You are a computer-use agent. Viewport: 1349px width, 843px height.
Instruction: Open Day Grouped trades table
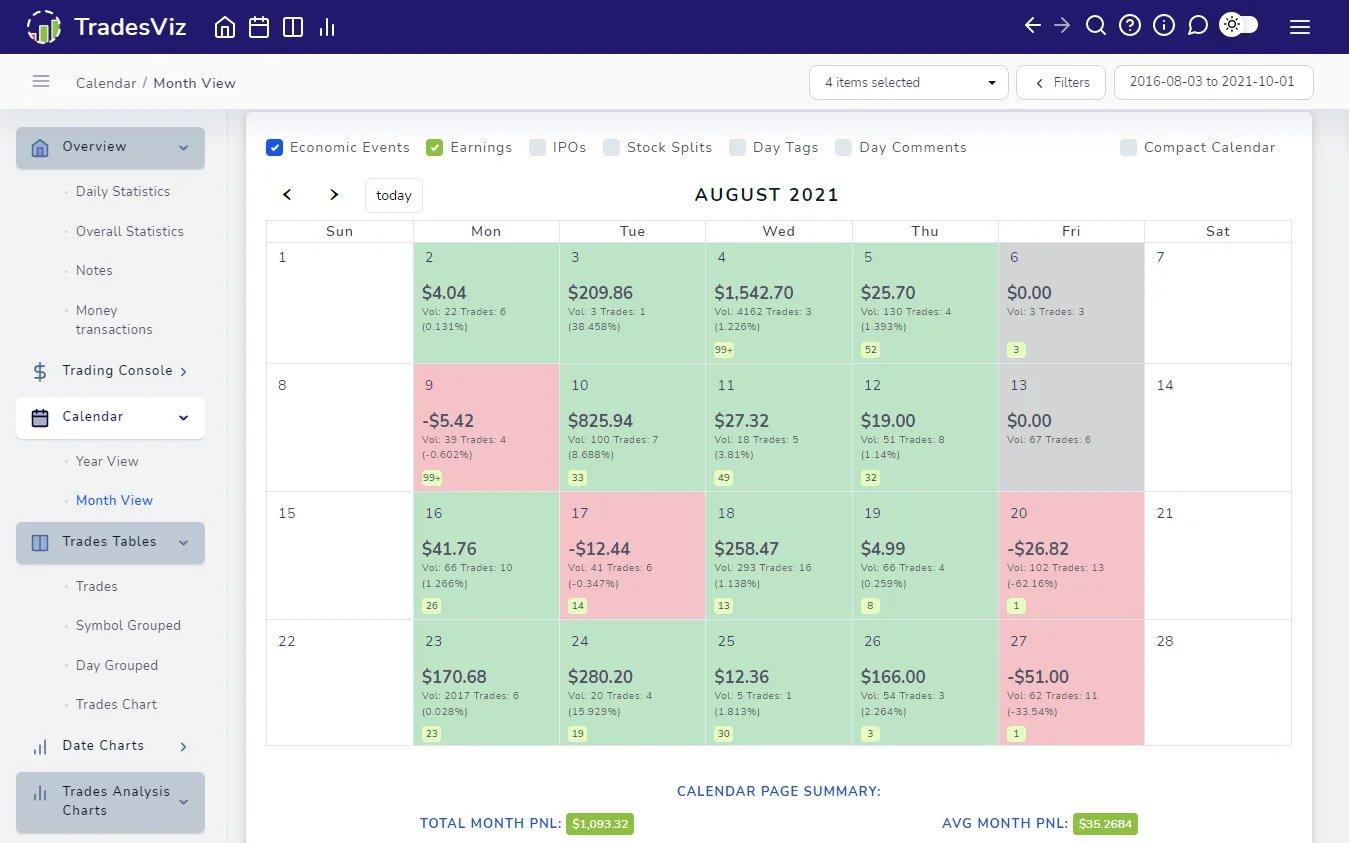pyautogui.click(x=117, y=666)
